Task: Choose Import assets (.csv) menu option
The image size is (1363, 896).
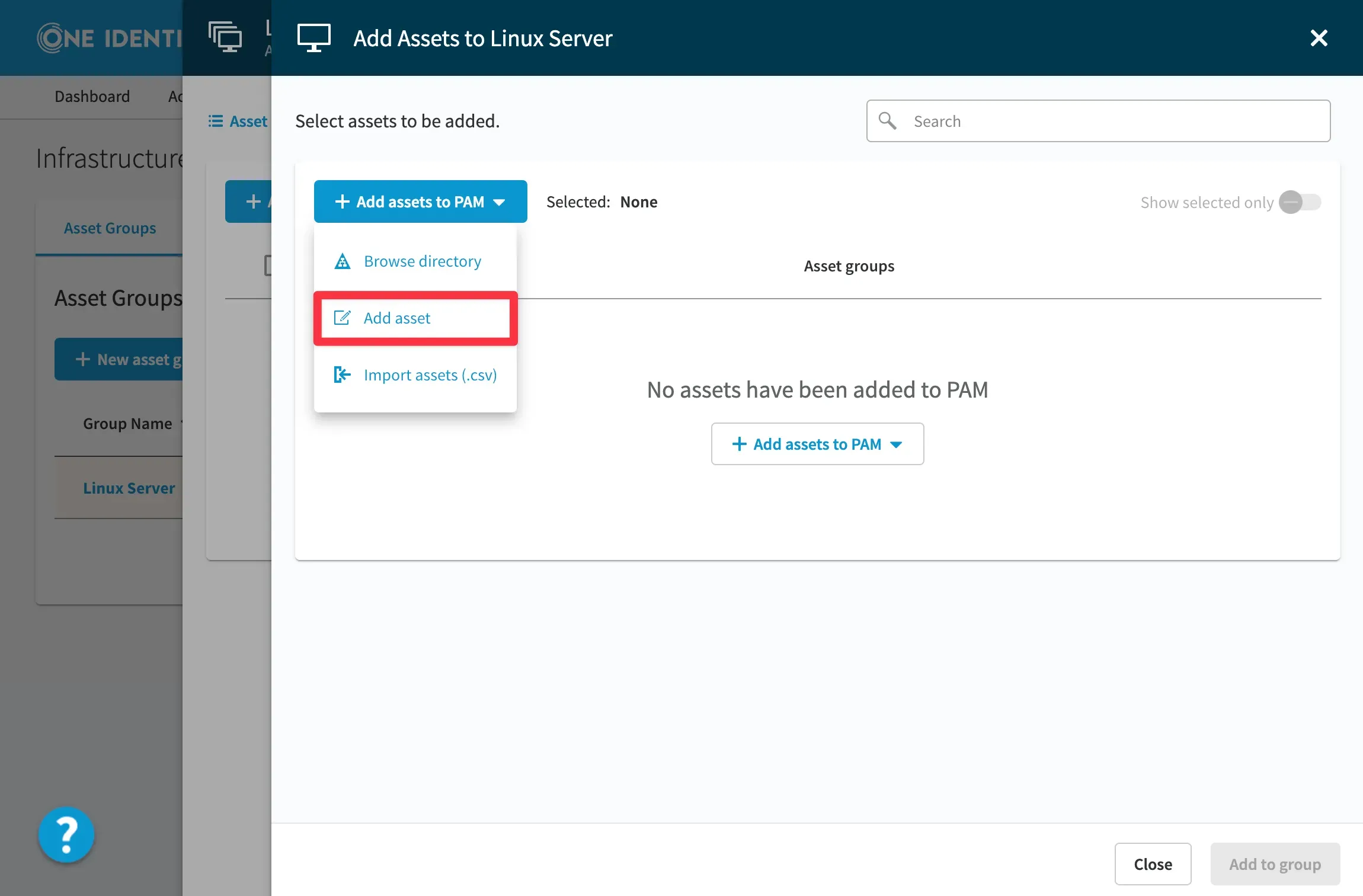Action: coord(430,375)
